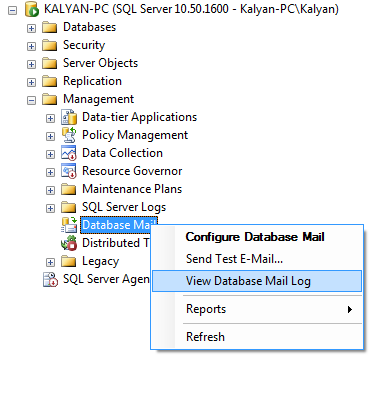The image size is (382, 411).
Task: Expand the Data Collection node
Action: tap(50, 155)
